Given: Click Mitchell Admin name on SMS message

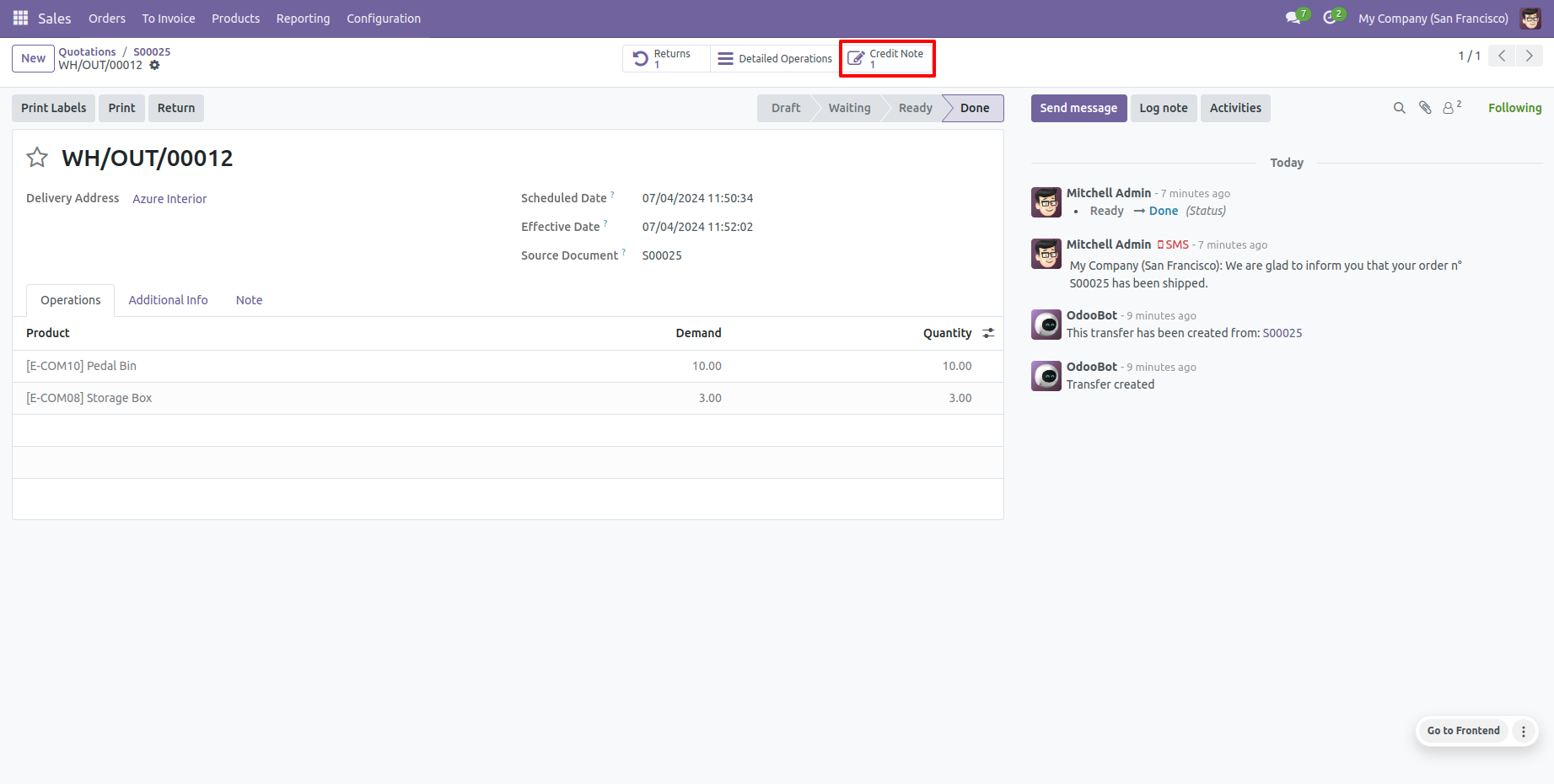Looking at the screenshot, I should click(1108, 244).
